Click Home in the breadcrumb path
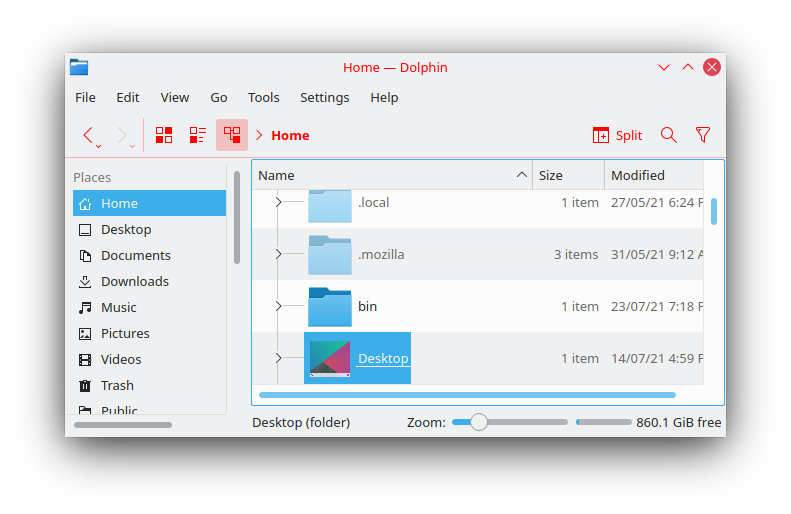Viewport: 791px width, 514px height. tap(290, 135)
